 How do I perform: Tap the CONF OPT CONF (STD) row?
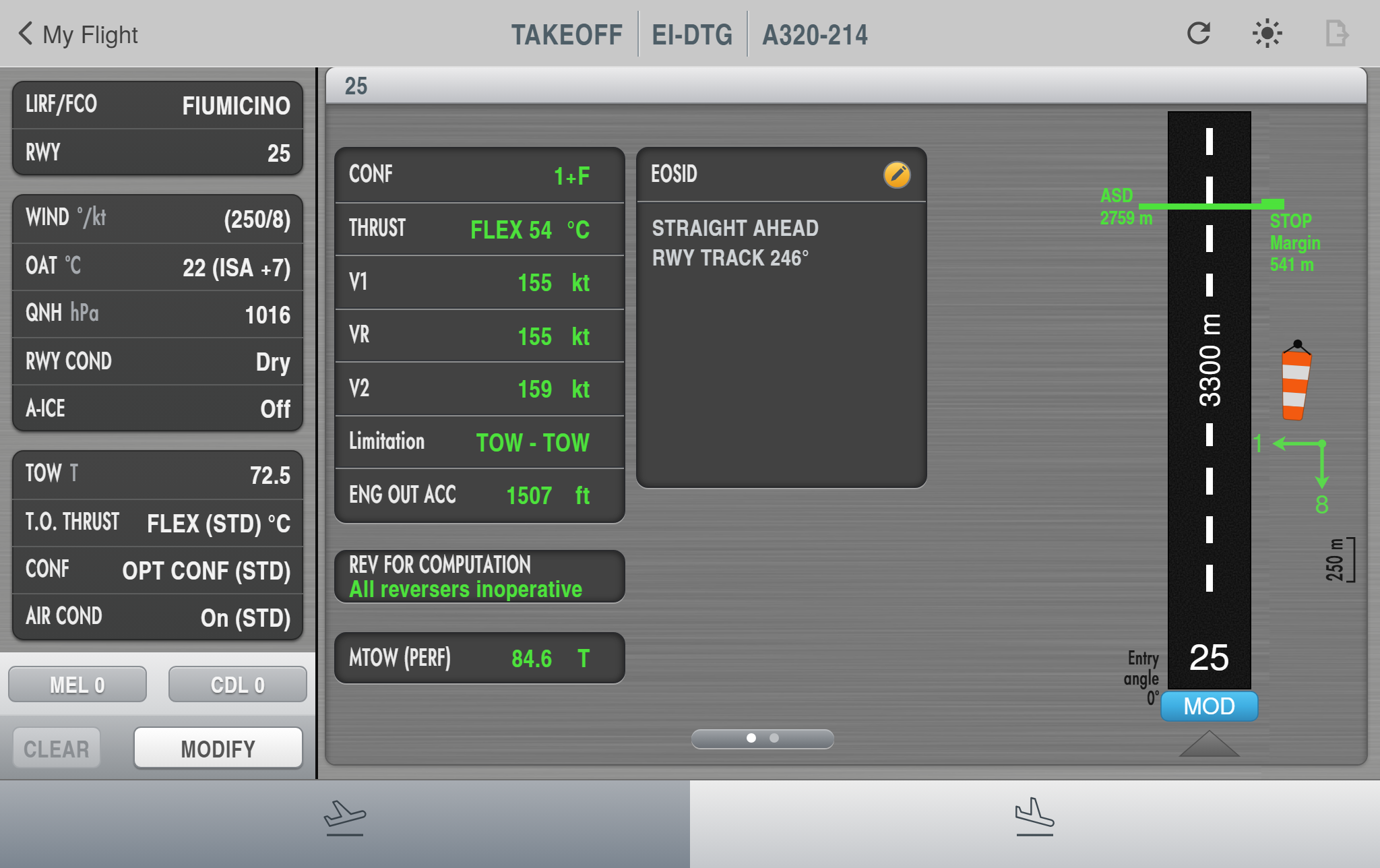point(158,570)
